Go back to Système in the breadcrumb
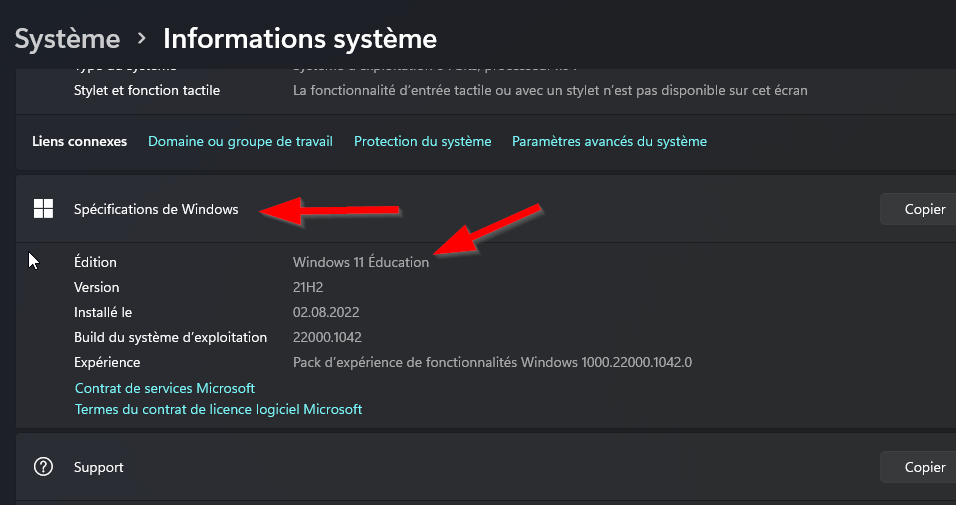The image size is (956, 505). click(67, 39)
